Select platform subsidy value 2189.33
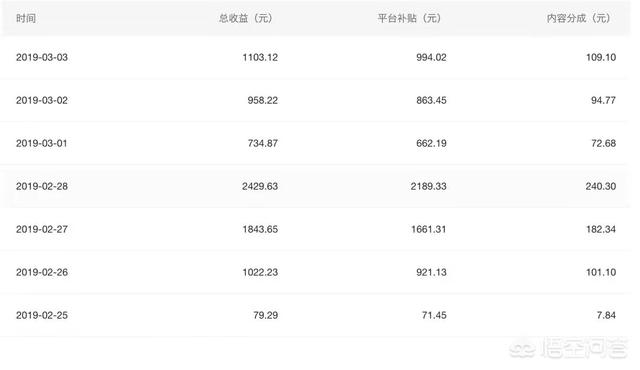The image size is (640, 370). (x=429, y=186)
